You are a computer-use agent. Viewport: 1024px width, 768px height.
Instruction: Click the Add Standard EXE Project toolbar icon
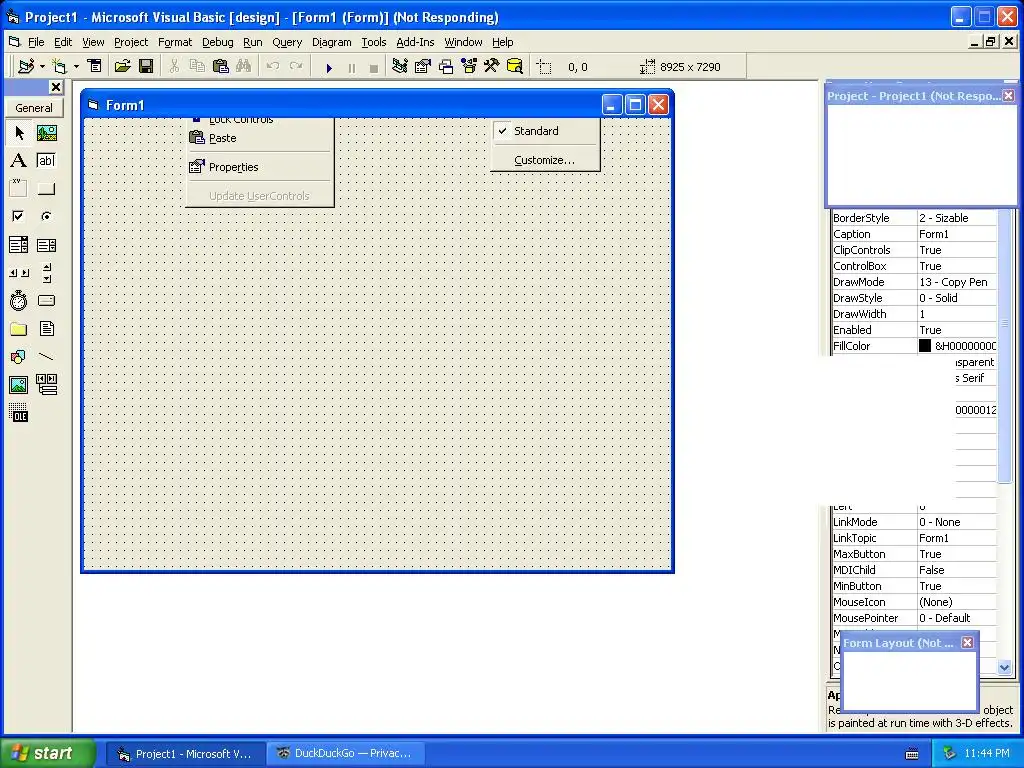(26, 67)
